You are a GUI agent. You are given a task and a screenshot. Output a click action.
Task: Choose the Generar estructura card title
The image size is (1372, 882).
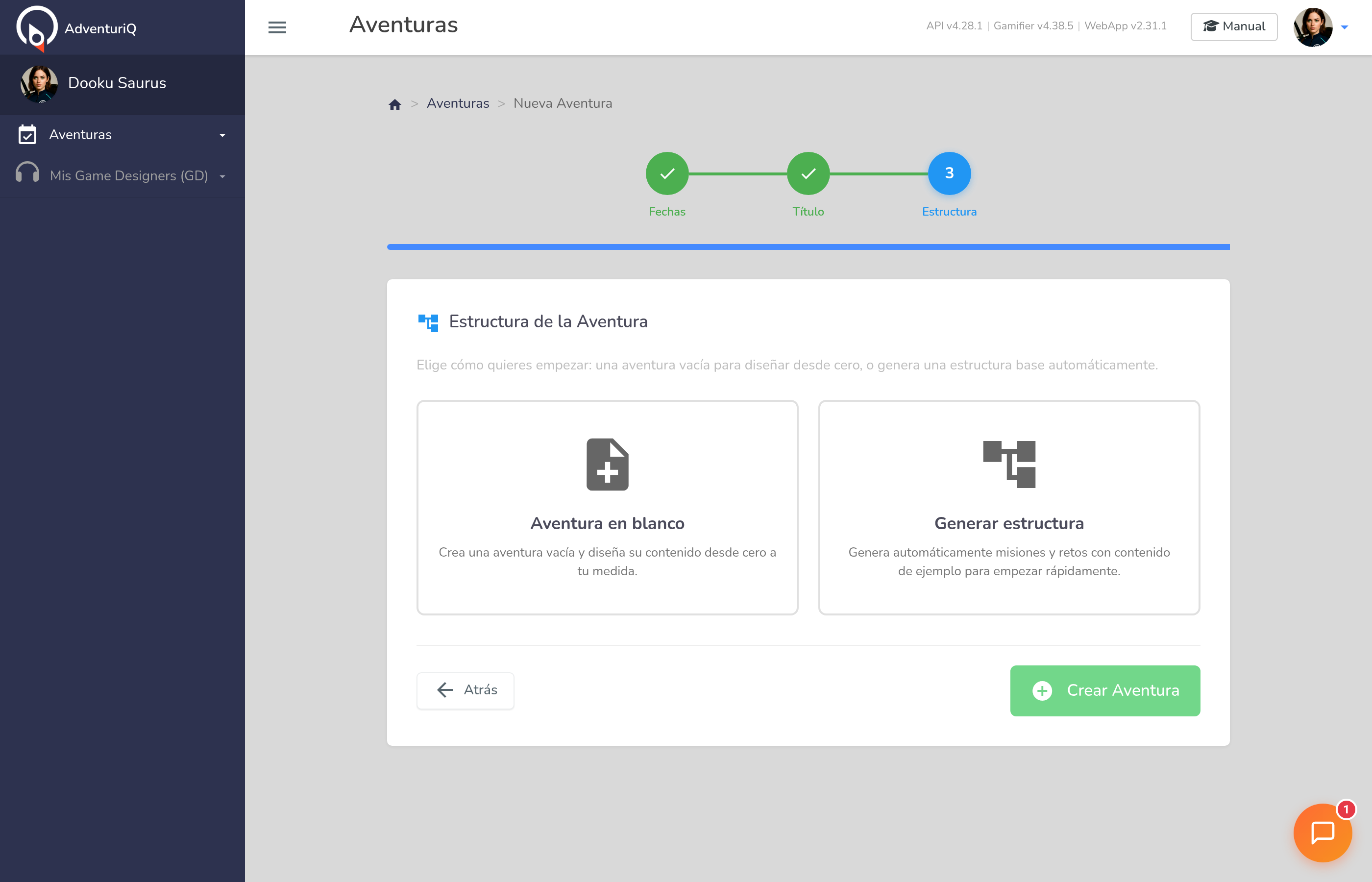pos(1009,523)
